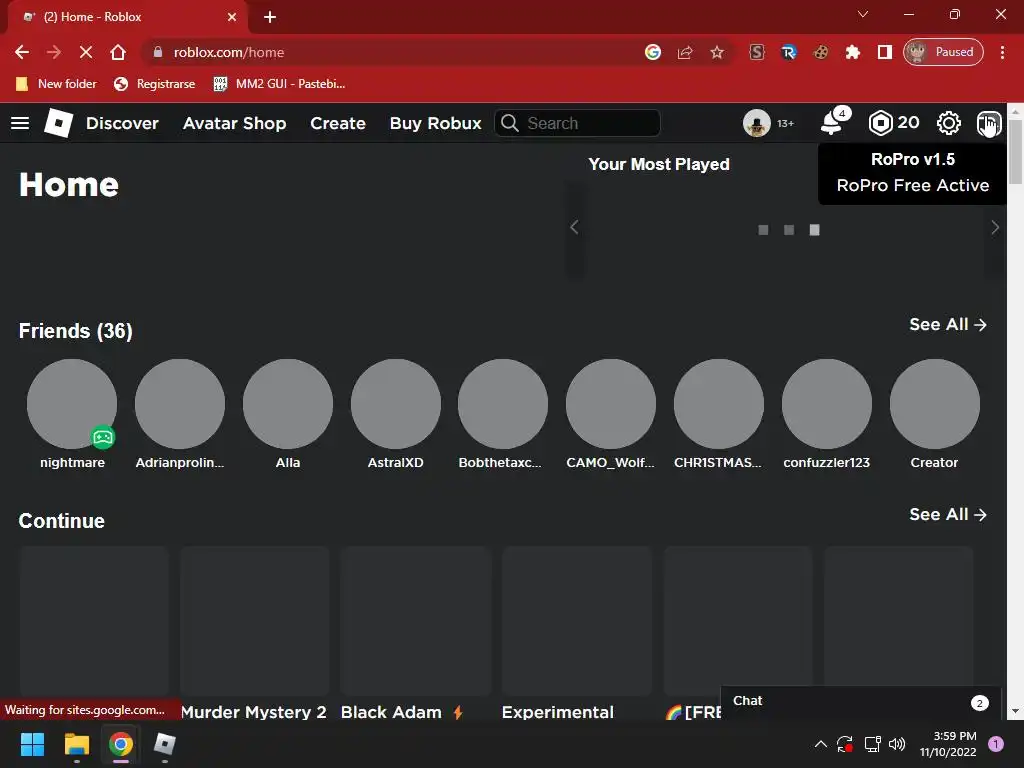
Task: Open the tab search chevron
Action: point(863,14)
